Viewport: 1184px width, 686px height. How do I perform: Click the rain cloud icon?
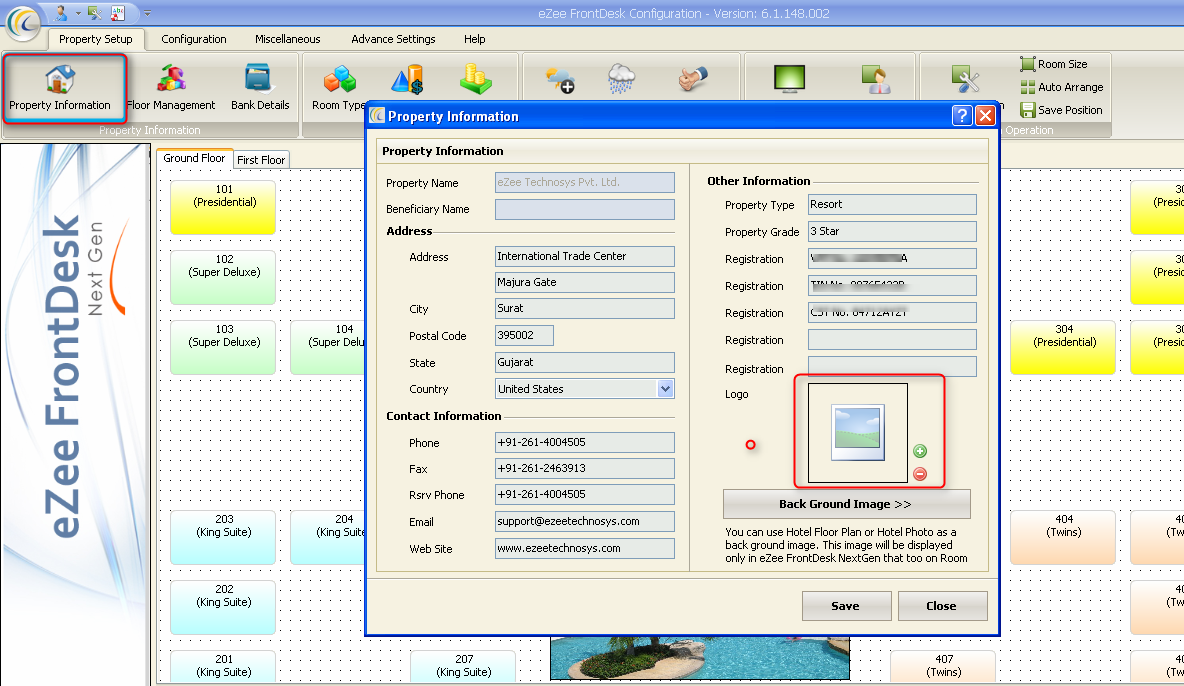point(621,79)
